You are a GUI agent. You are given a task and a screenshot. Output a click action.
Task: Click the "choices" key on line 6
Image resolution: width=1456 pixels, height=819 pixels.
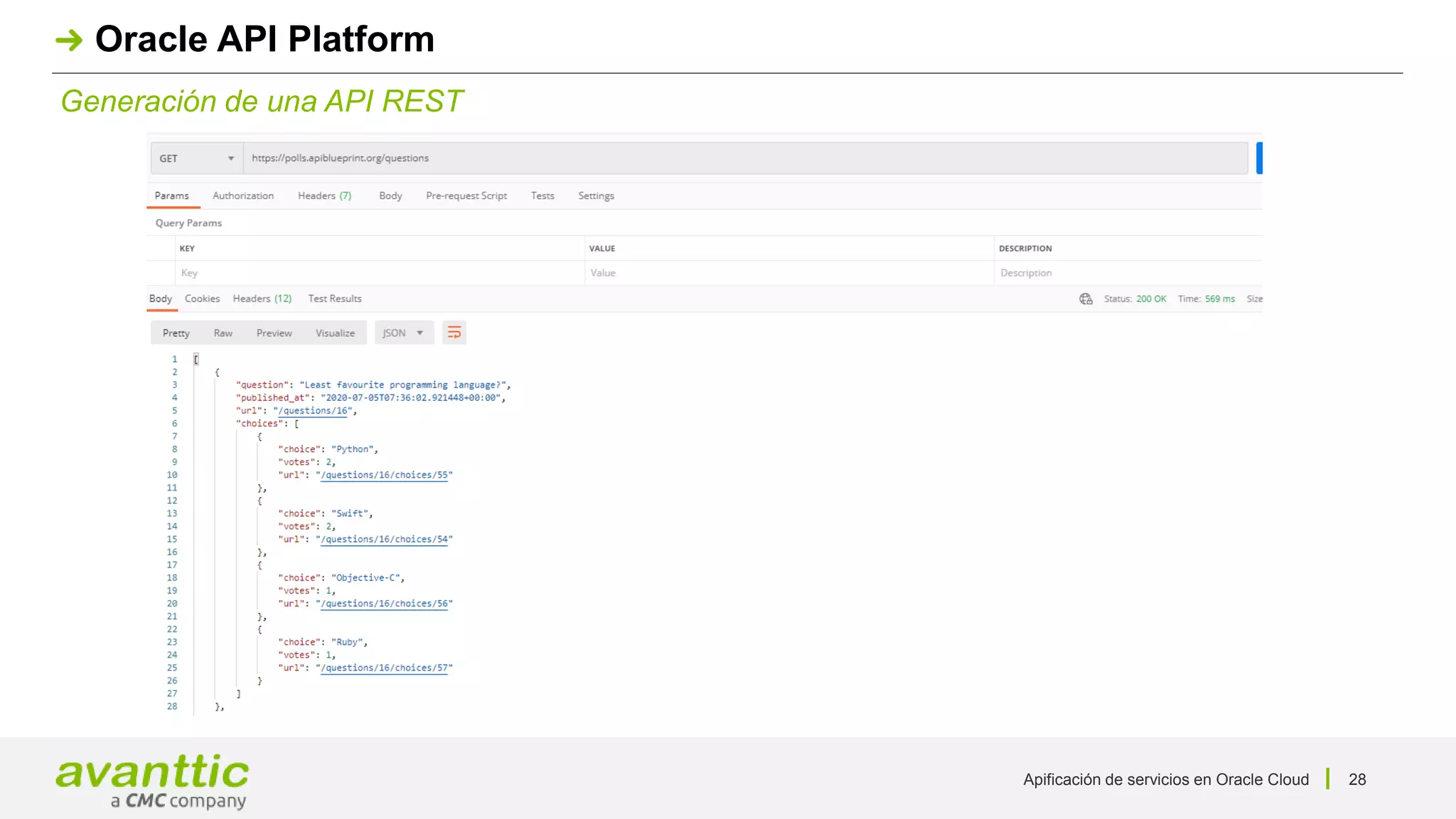[259, 424]
